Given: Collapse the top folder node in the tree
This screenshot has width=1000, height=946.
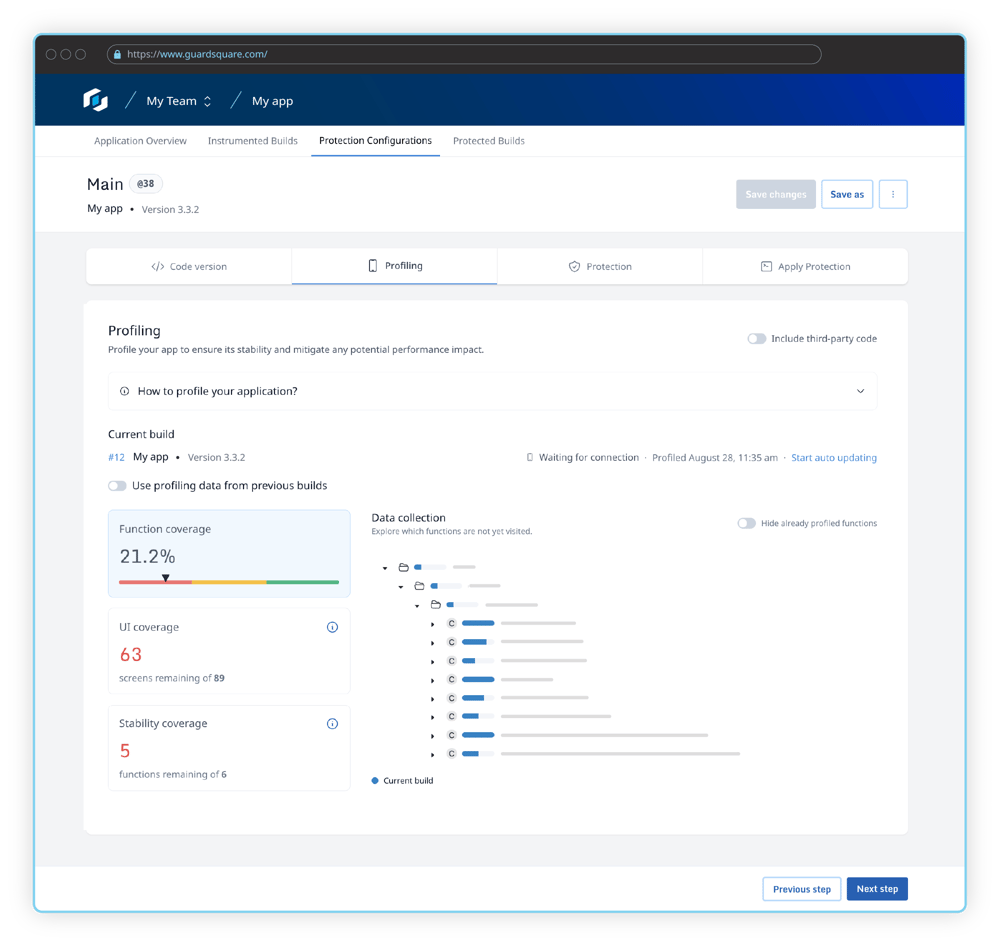Looking at the screenshot, I should pos(384,567).
